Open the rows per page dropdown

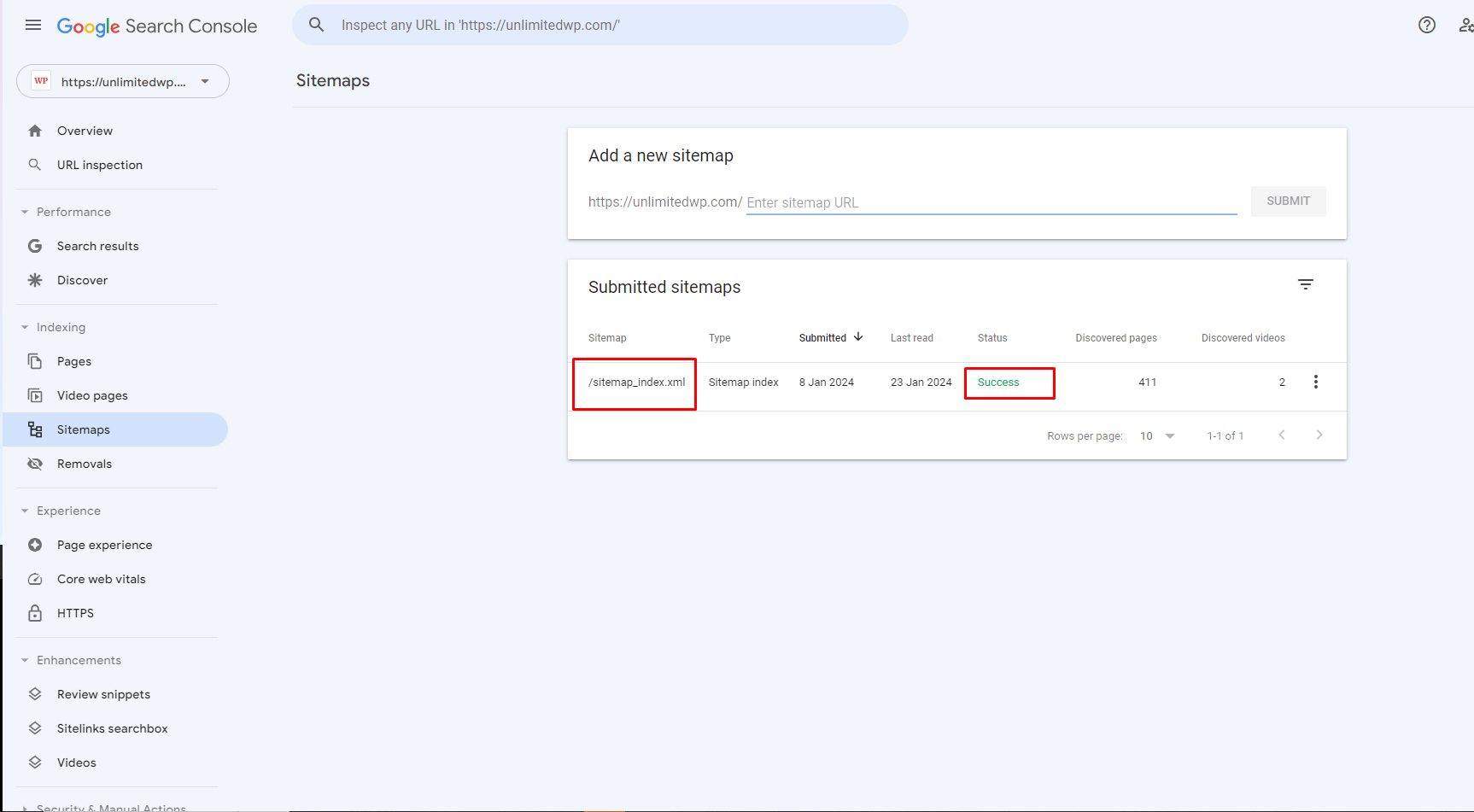pyautogui.click(x=1158, y=436)
